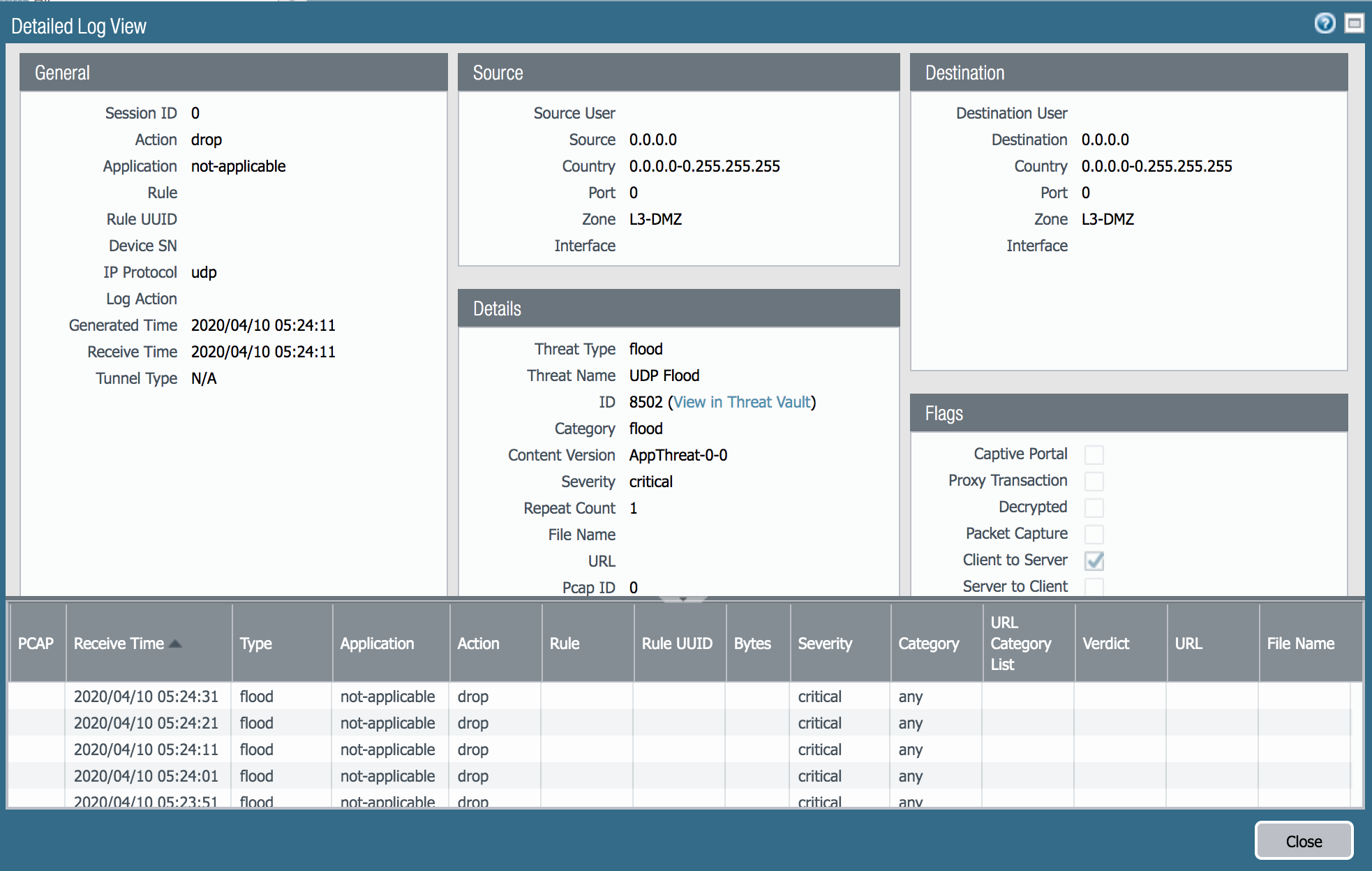Click the Application column header
Viewport: 1372px width, 871px height.
click(377, 643)
